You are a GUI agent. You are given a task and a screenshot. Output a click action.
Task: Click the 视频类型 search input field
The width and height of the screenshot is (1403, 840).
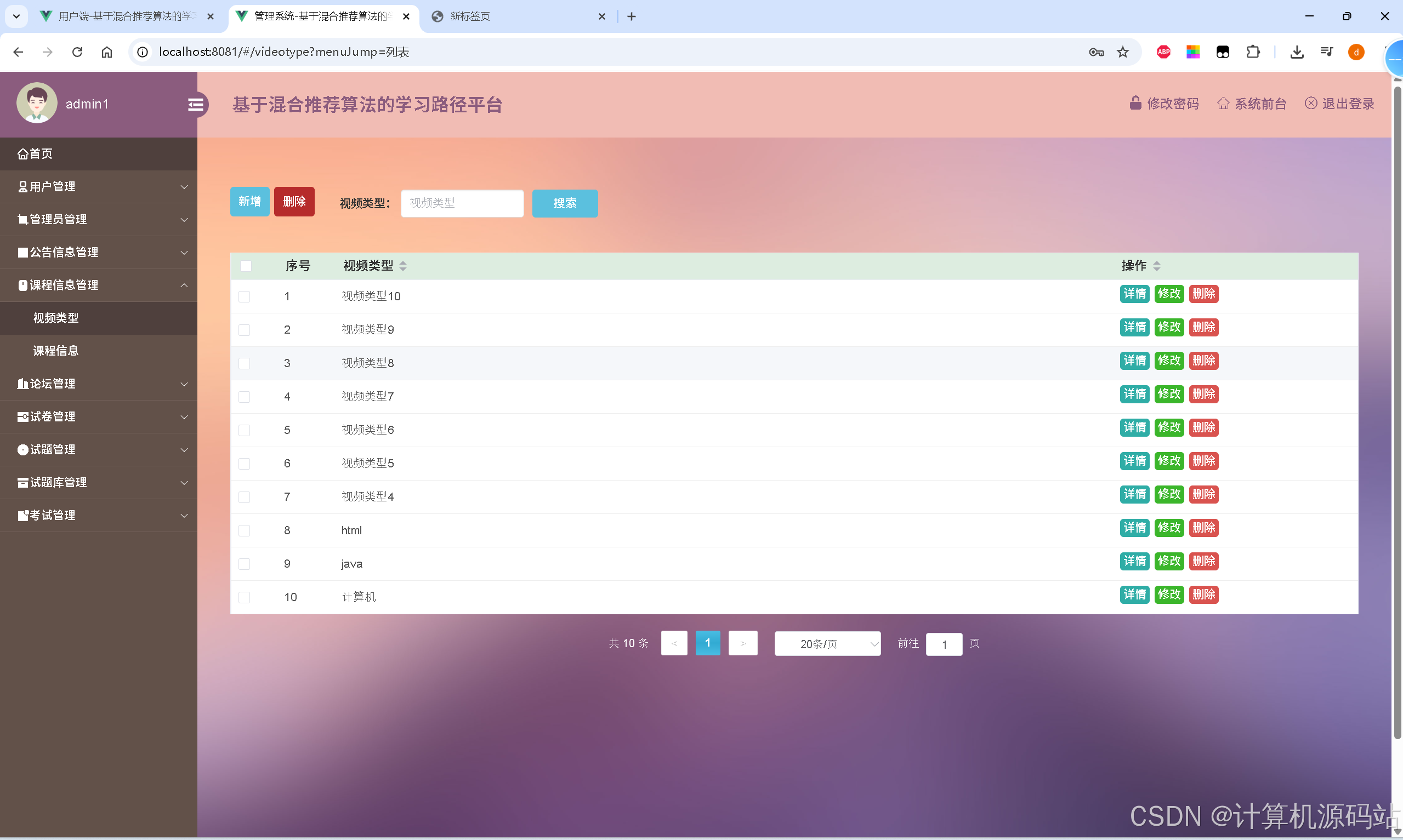tap(462, 203)
